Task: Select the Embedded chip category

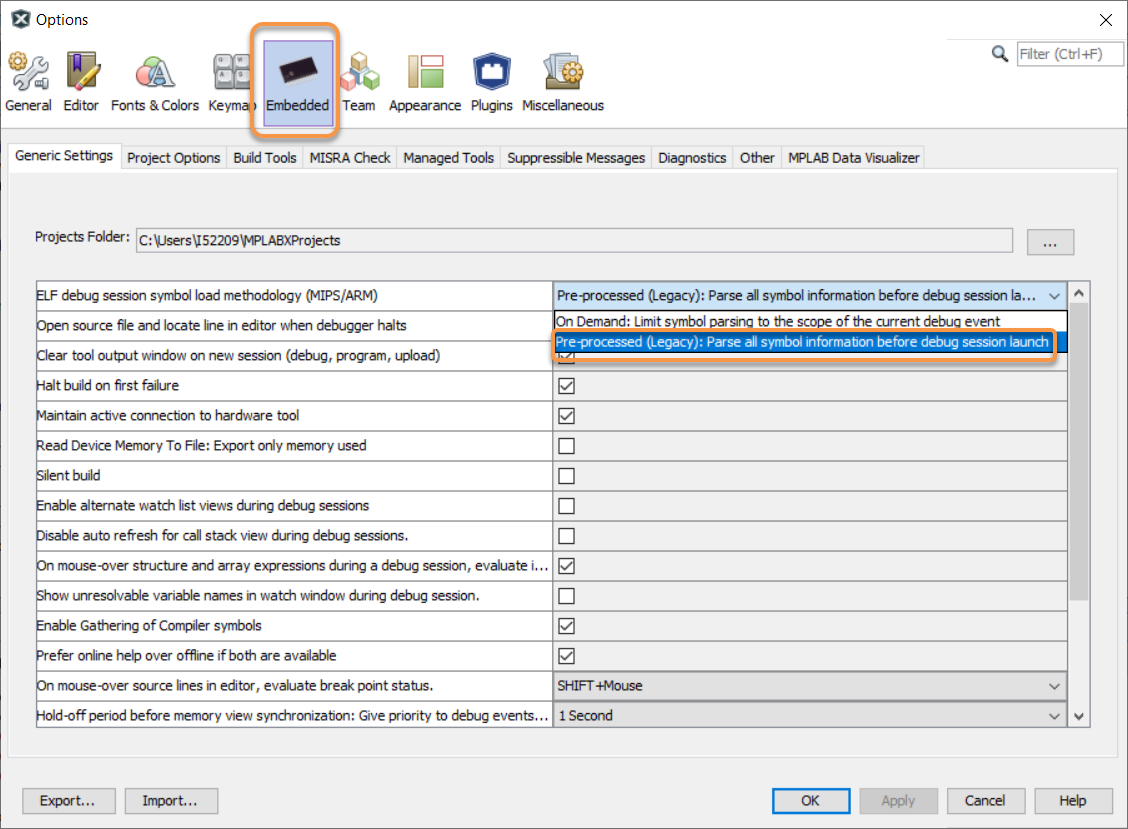Action: tap(297, 82)
